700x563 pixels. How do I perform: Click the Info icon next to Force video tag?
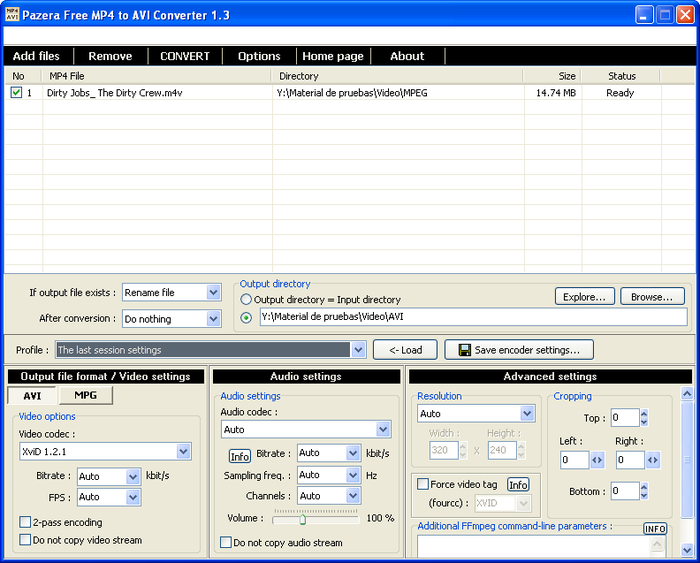click(517, 485)
